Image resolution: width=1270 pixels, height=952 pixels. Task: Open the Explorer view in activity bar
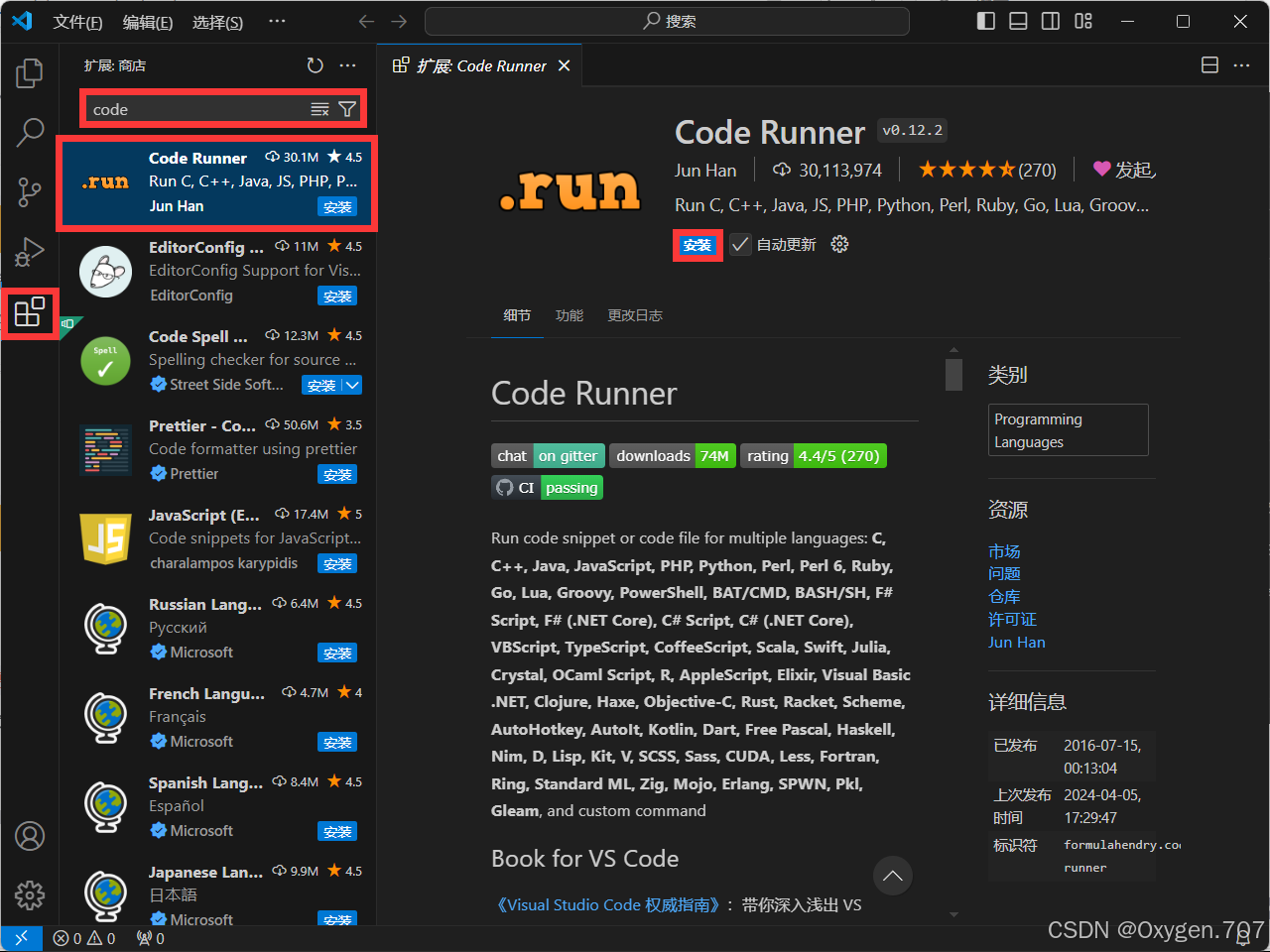pos(30,72)
